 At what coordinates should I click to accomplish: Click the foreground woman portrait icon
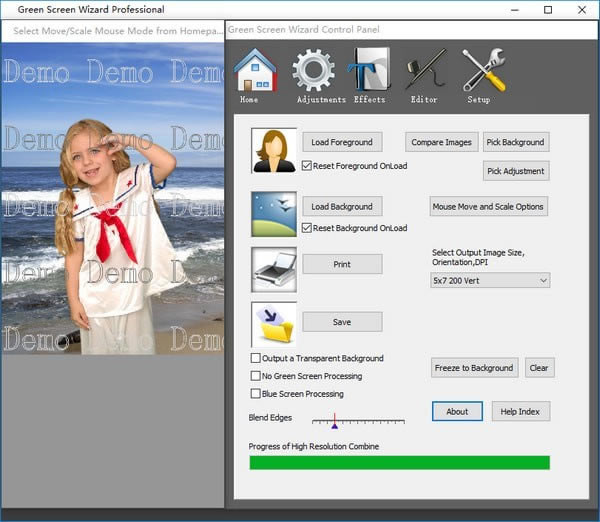coord(274,151)
